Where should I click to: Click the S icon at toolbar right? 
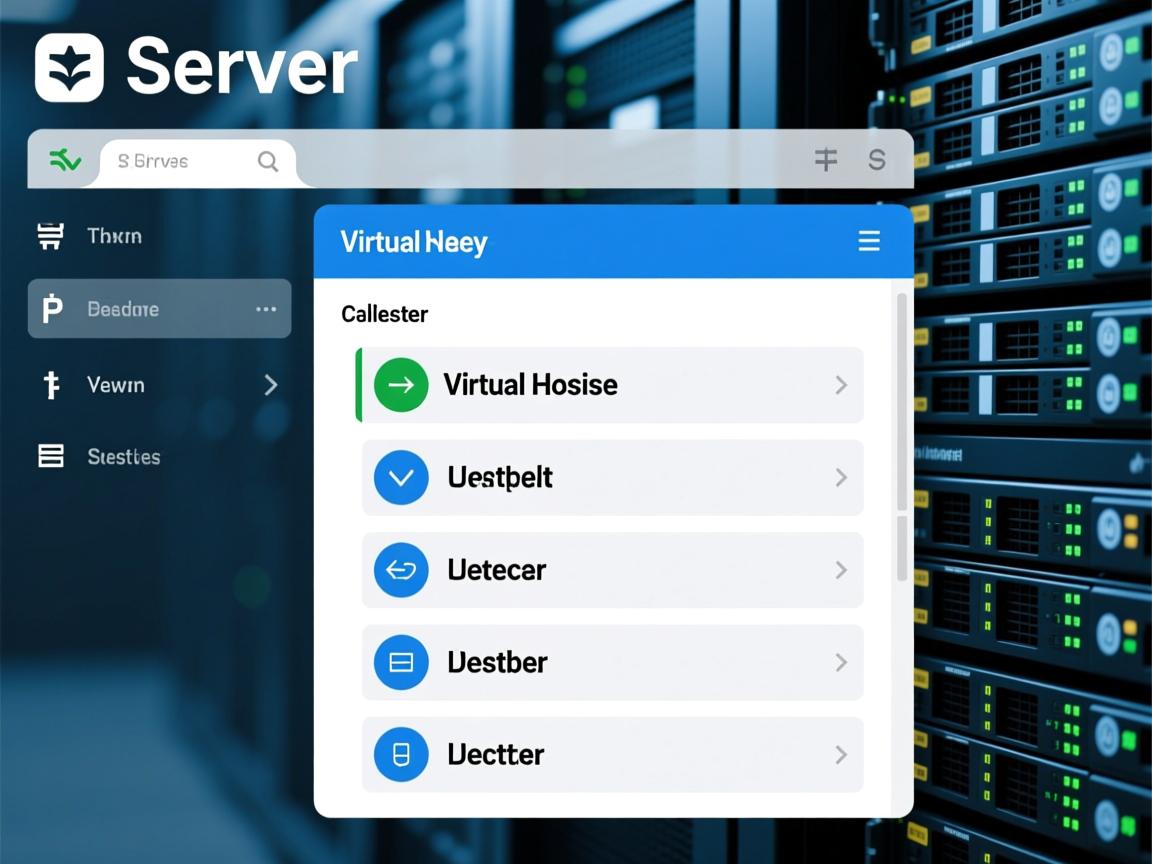[877, 160]
